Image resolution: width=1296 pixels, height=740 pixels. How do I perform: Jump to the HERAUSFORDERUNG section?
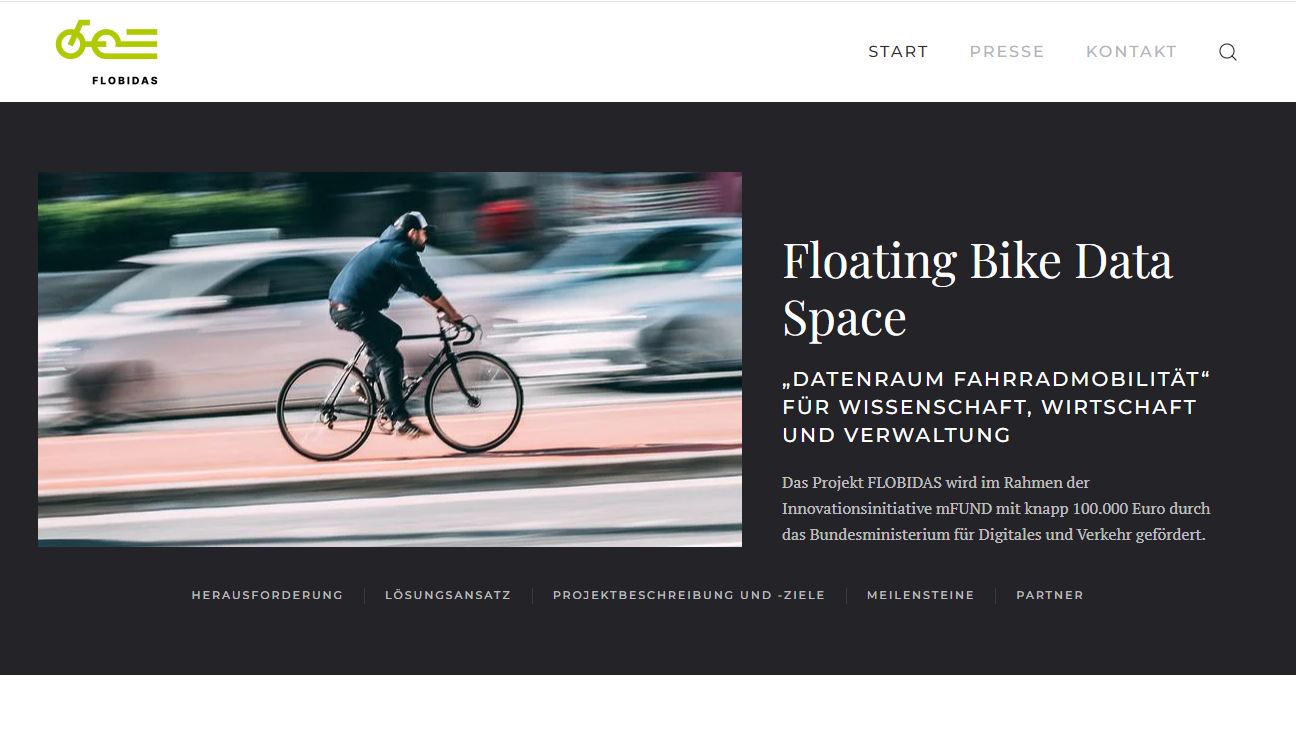tap(267, 595)
